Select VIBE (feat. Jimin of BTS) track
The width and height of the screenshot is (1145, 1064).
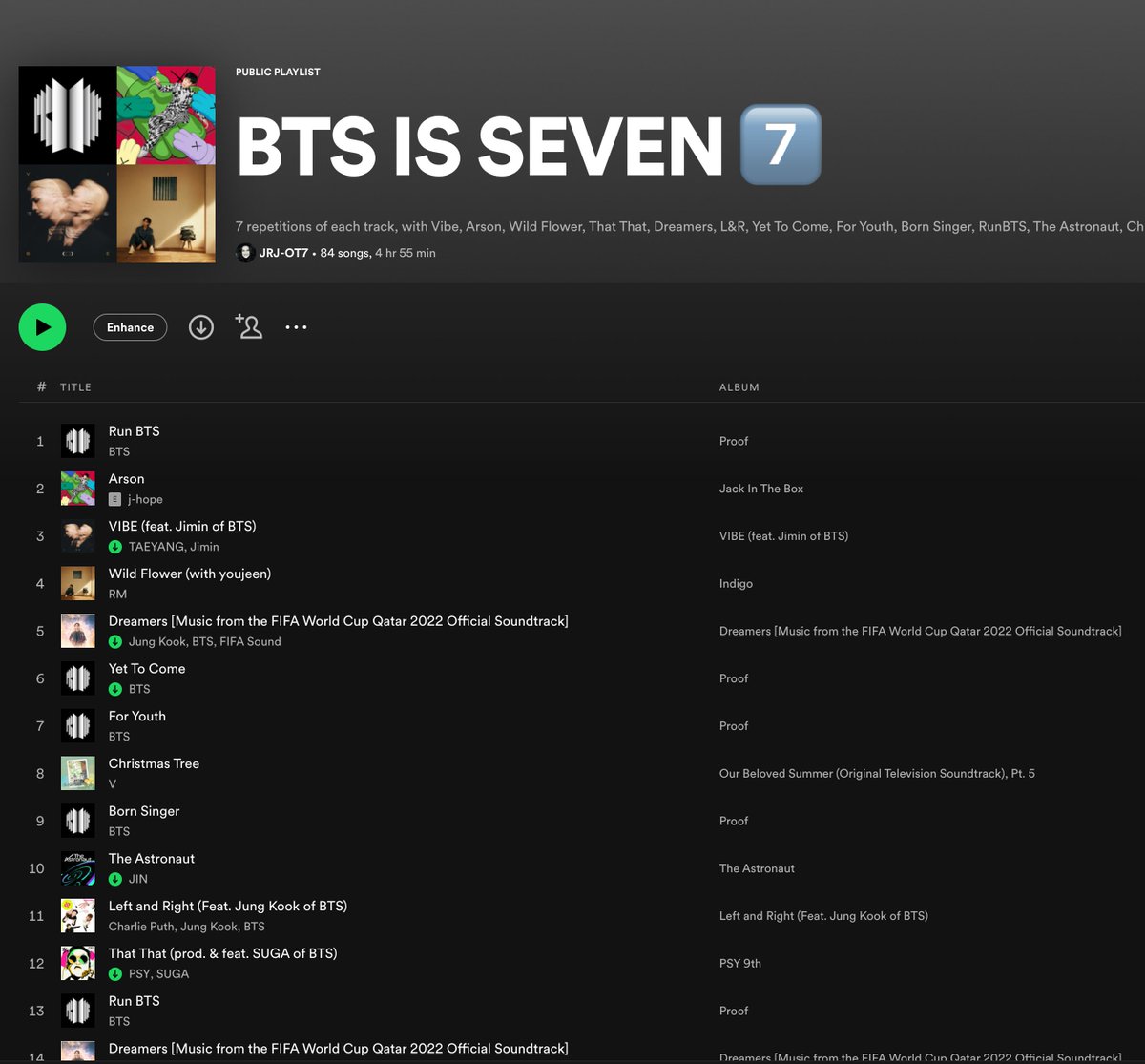click(182, 527)
